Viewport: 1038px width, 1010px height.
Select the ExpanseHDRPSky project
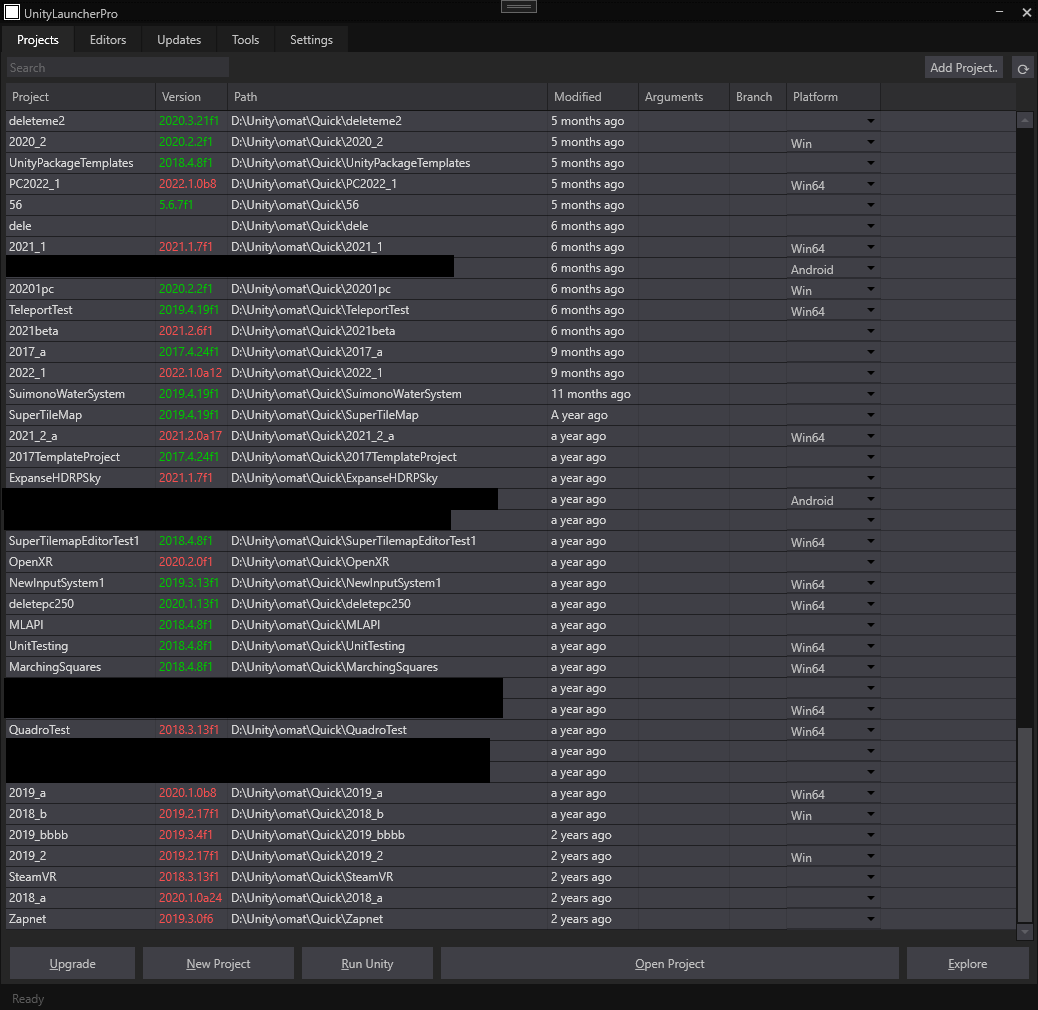point(511,478)
